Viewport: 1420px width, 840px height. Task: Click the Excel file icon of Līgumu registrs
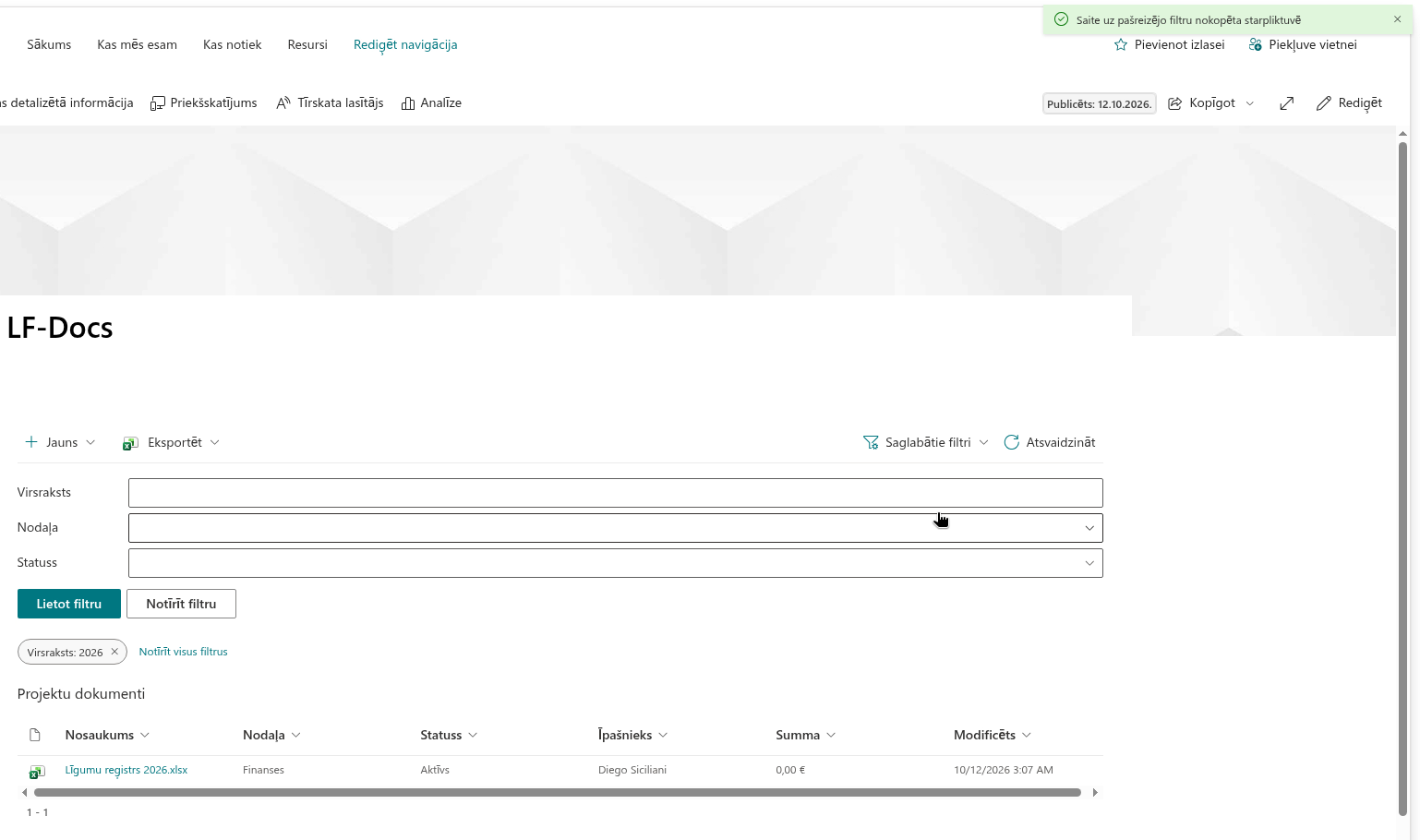37,771
